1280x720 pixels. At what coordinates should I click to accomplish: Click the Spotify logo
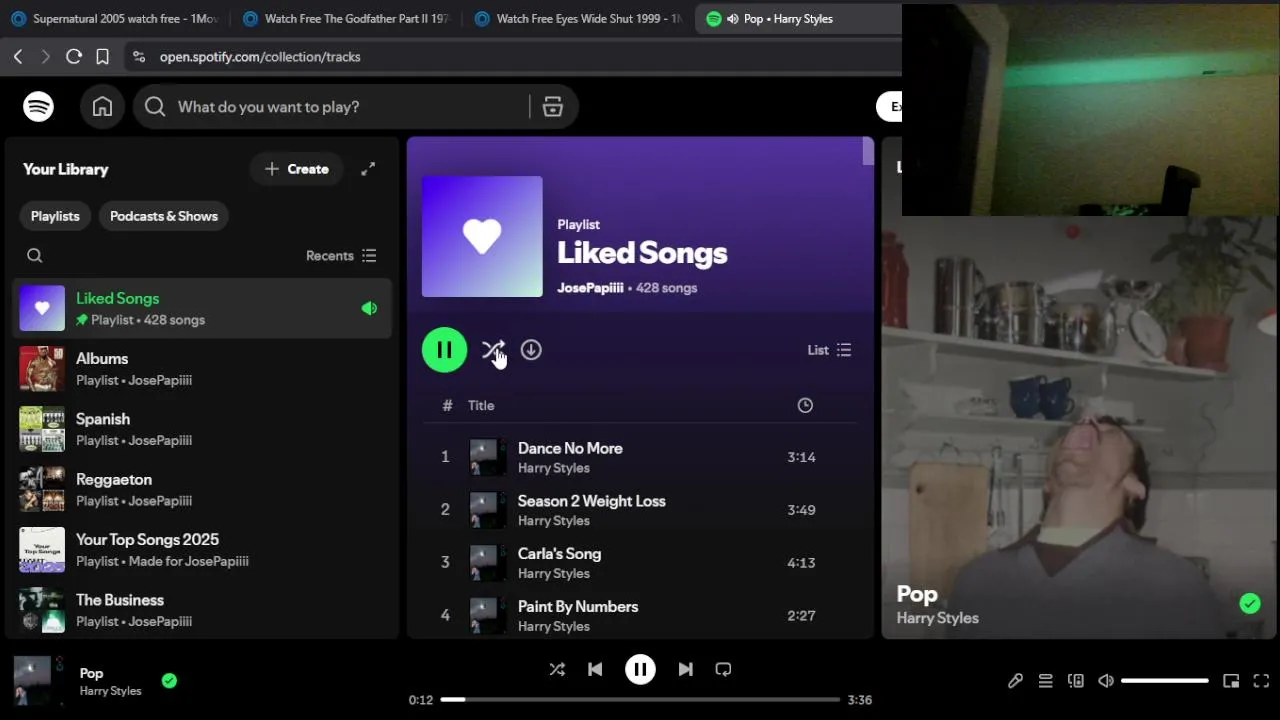pos(38,106)
